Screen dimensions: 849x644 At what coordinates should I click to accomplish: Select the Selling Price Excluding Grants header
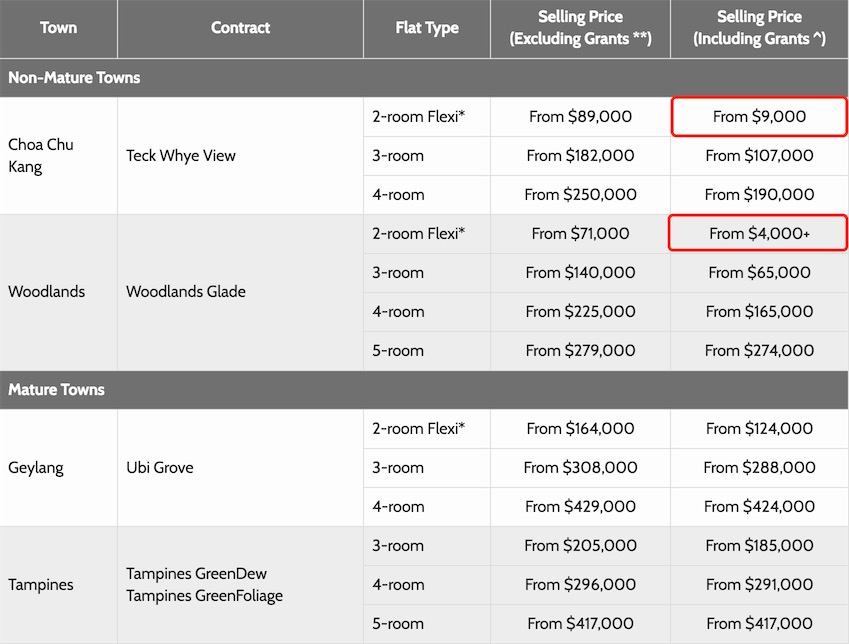tap(580, 28)
